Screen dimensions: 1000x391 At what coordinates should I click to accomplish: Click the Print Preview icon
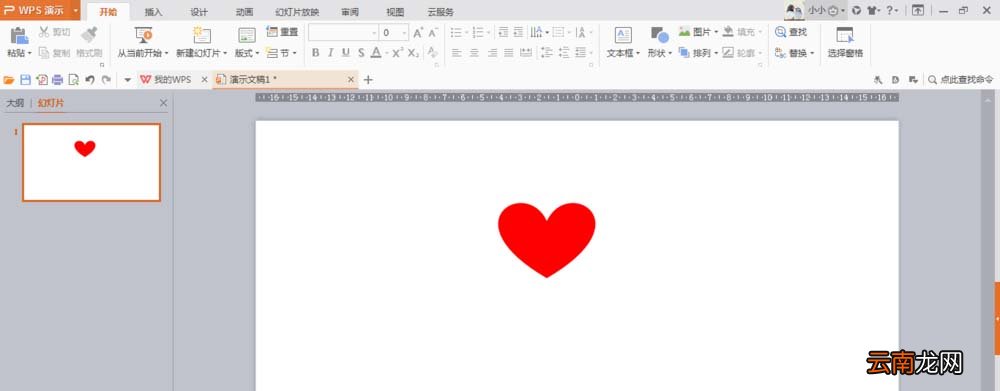pyautogui.click(x=73, y=80)
